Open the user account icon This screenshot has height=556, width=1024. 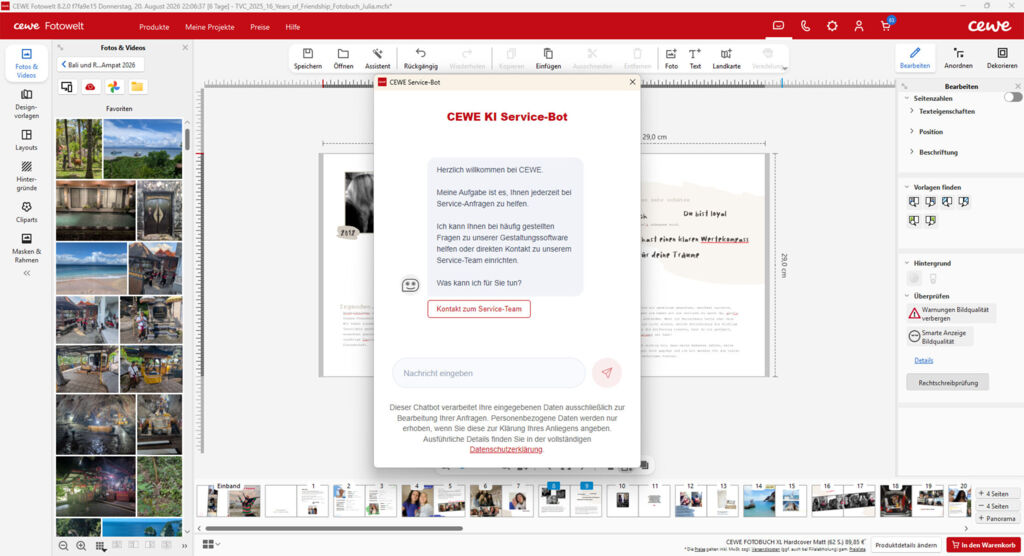click(x=859, y=26)
